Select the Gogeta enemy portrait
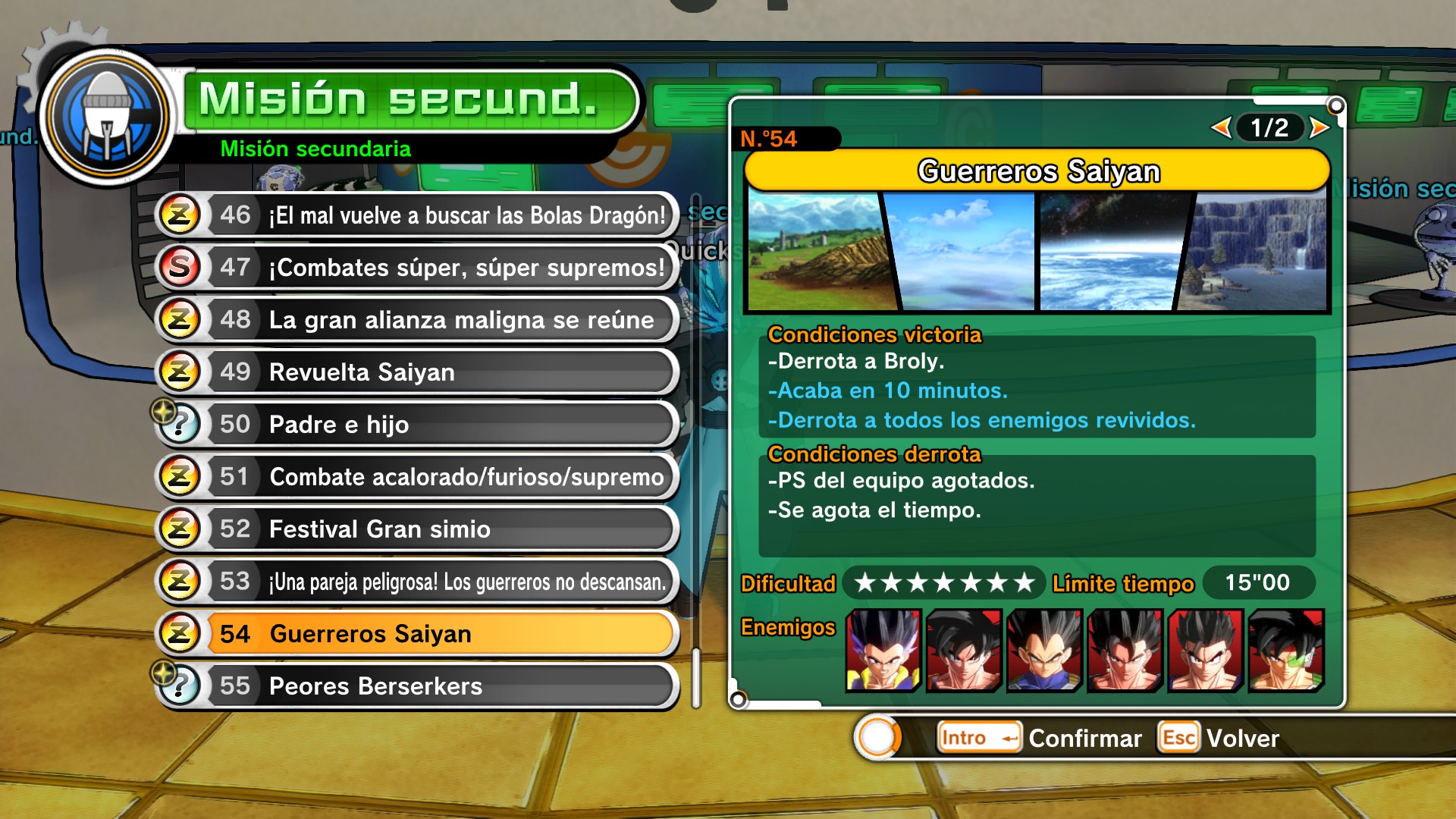 (x=883, y=651)
